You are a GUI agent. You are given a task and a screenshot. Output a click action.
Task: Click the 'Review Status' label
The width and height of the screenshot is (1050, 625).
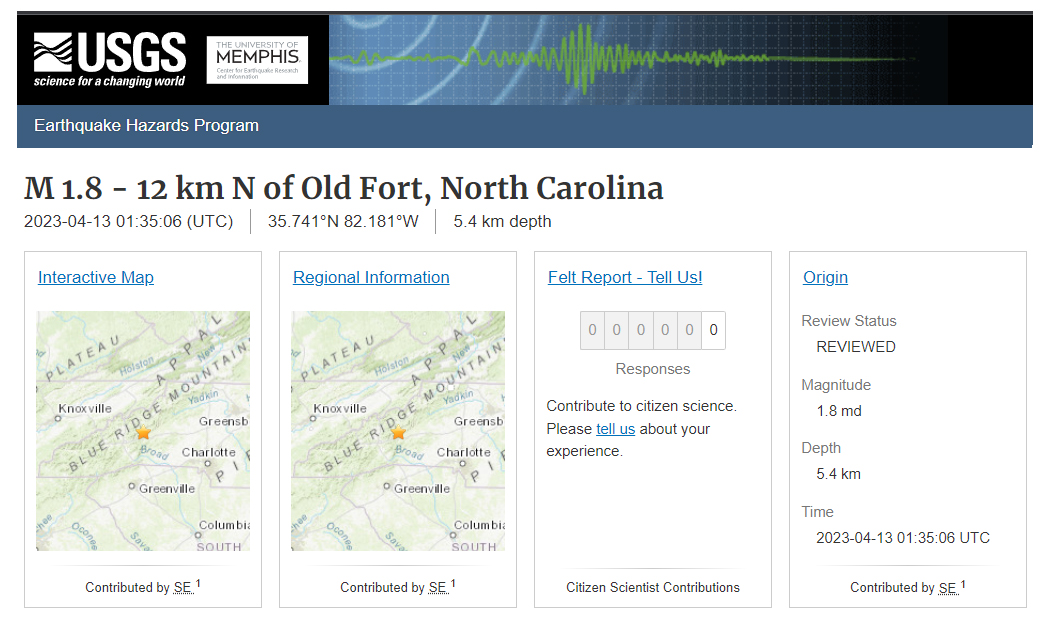(x=849, y=321)
